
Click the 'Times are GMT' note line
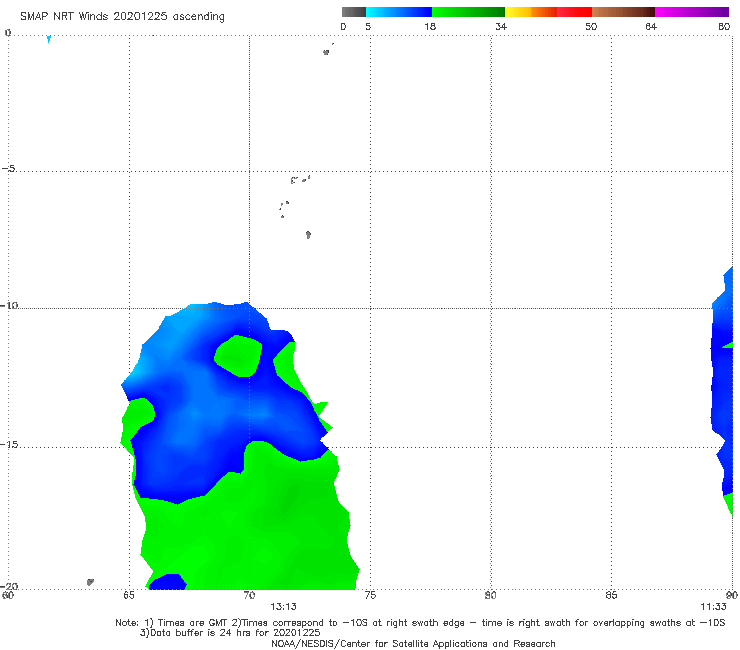(420, 623)
